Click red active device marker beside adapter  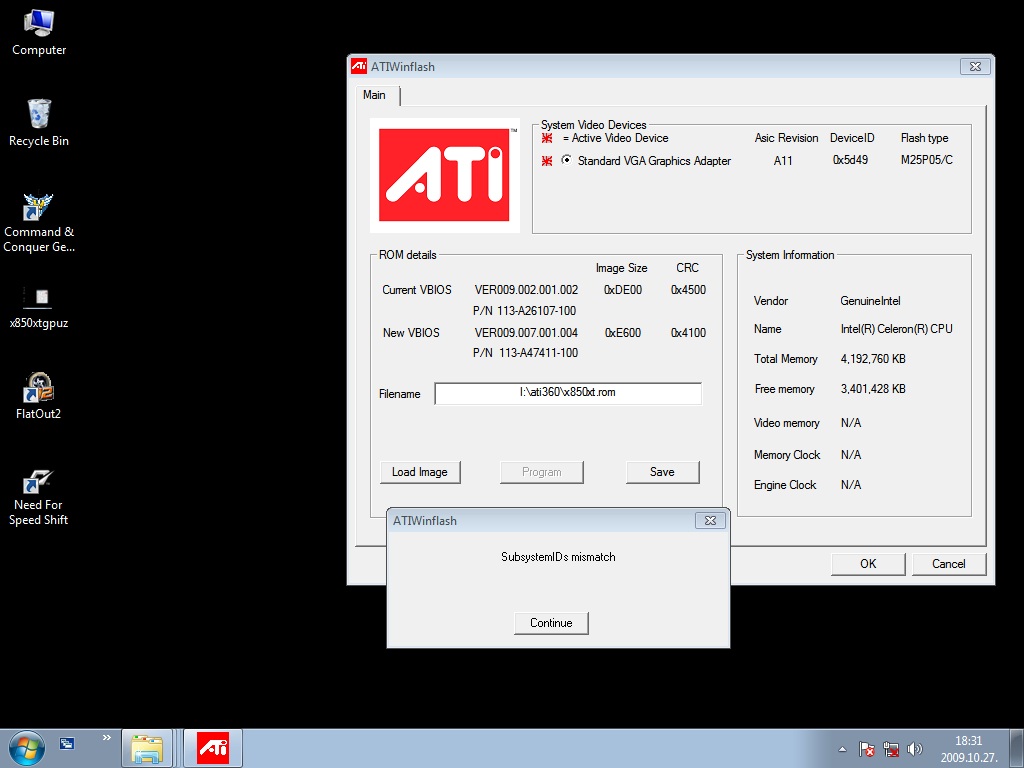click(547, 161)
